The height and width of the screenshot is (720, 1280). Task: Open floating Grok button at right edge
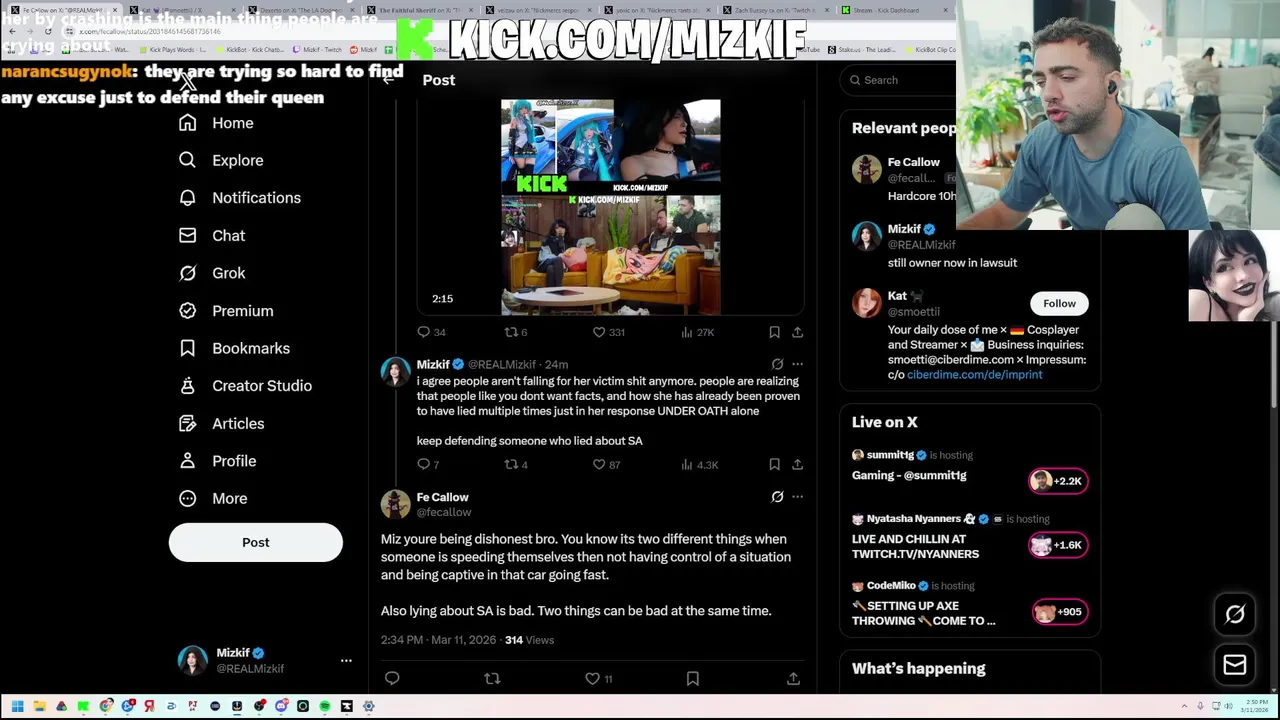click(1235, 615)
